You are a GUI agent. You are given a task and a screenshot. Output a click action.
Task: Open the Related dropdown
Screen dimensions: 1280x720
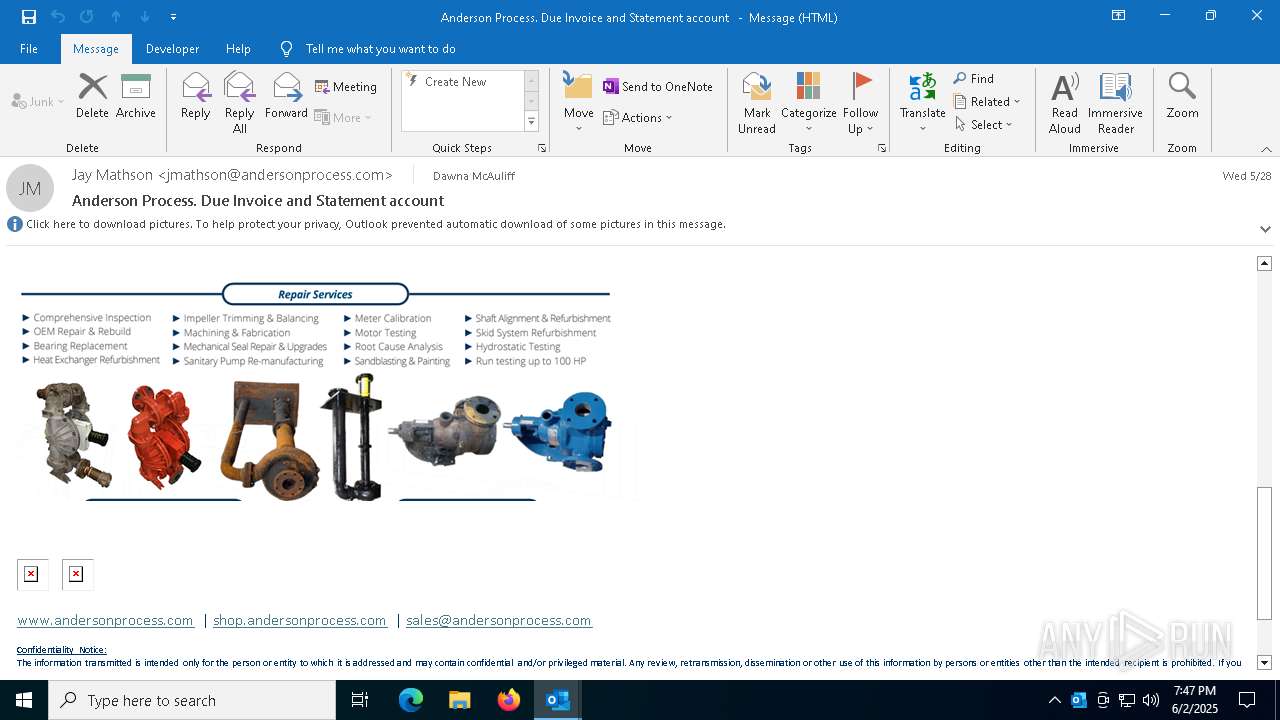(987, 102)
